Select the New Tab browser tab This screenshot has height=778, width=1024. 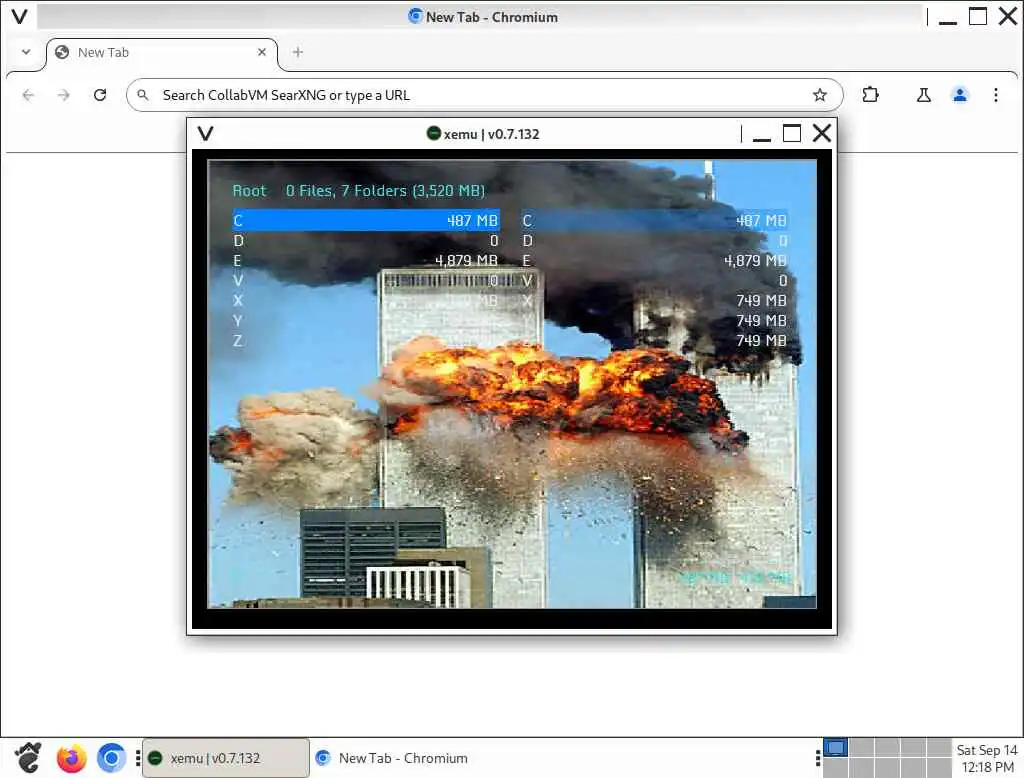(162, 53)
